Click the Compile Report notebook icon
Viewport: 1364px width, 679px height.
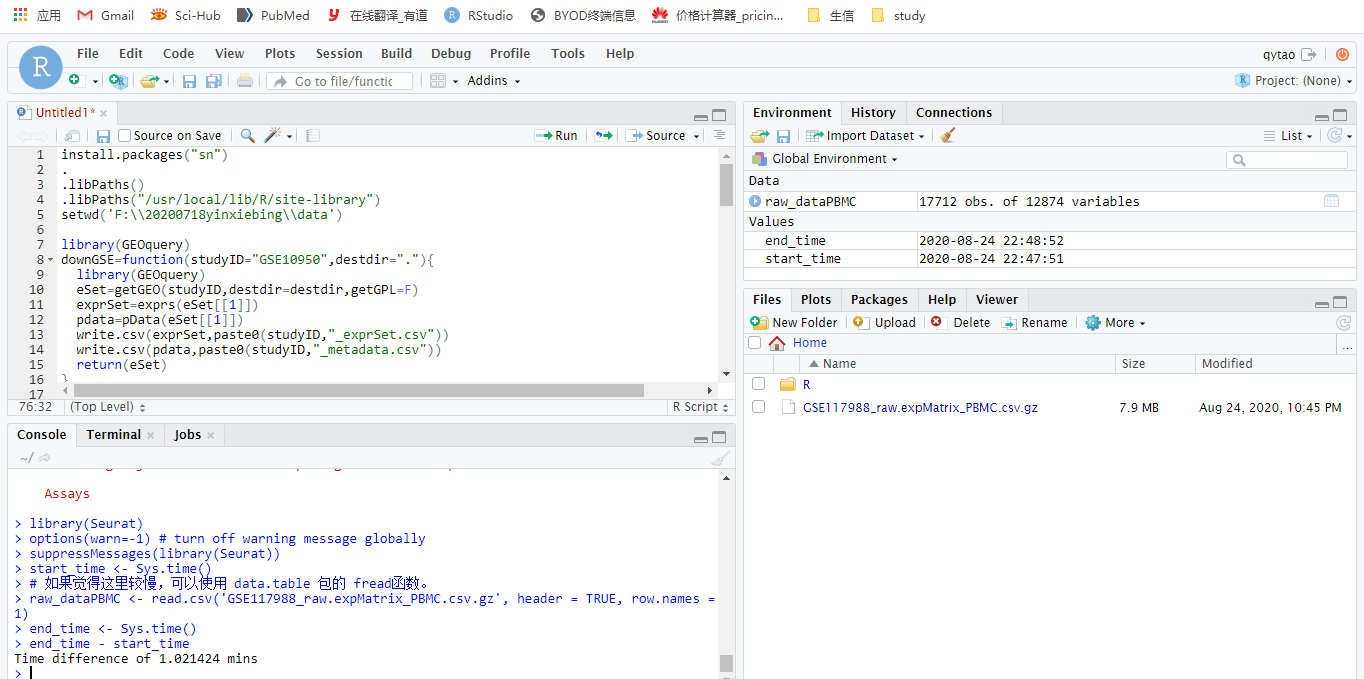point(313,135)
